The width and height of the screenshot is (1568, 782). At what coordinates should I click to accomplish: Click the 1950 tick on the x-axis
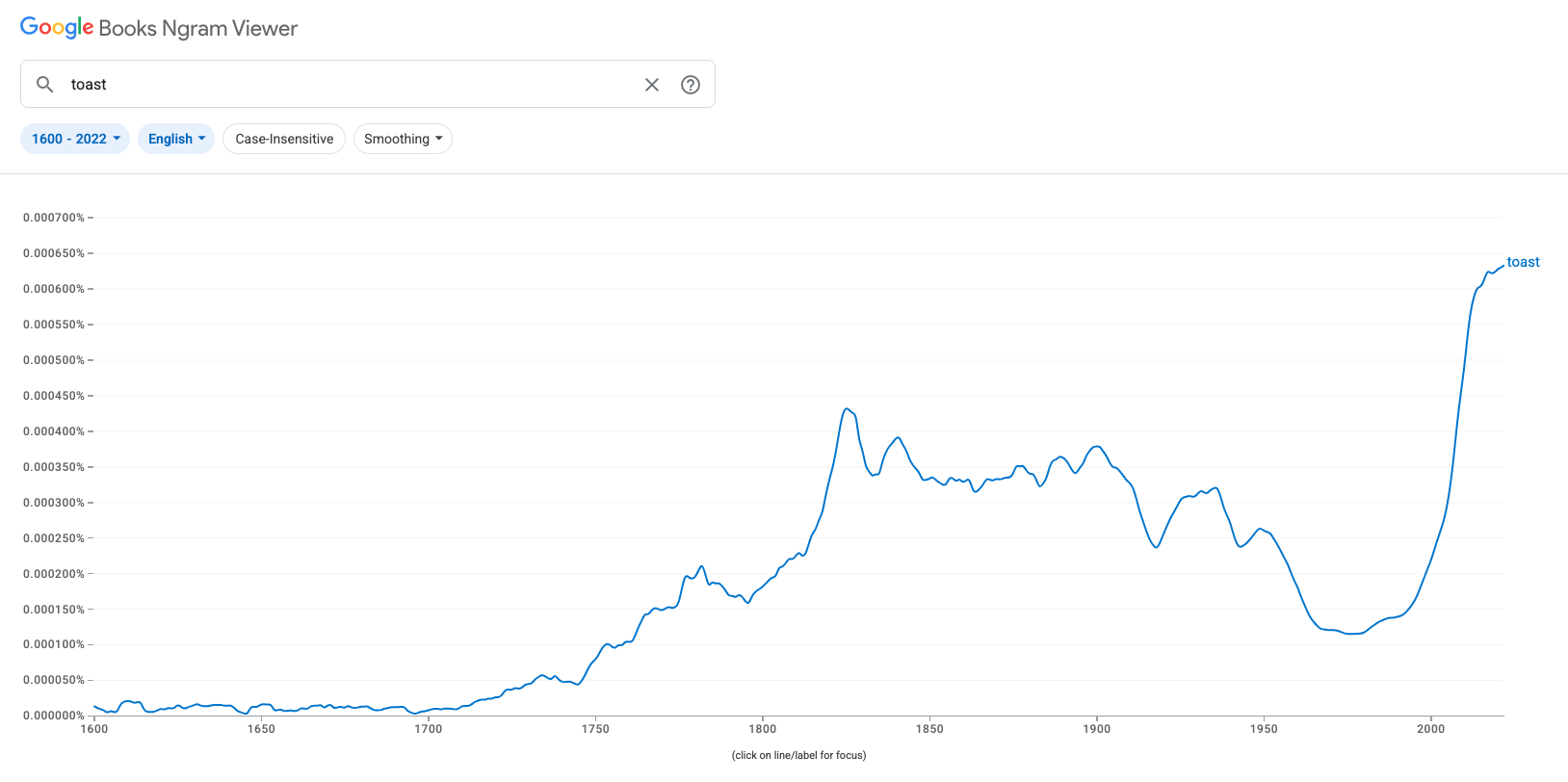pos(1264,729)
